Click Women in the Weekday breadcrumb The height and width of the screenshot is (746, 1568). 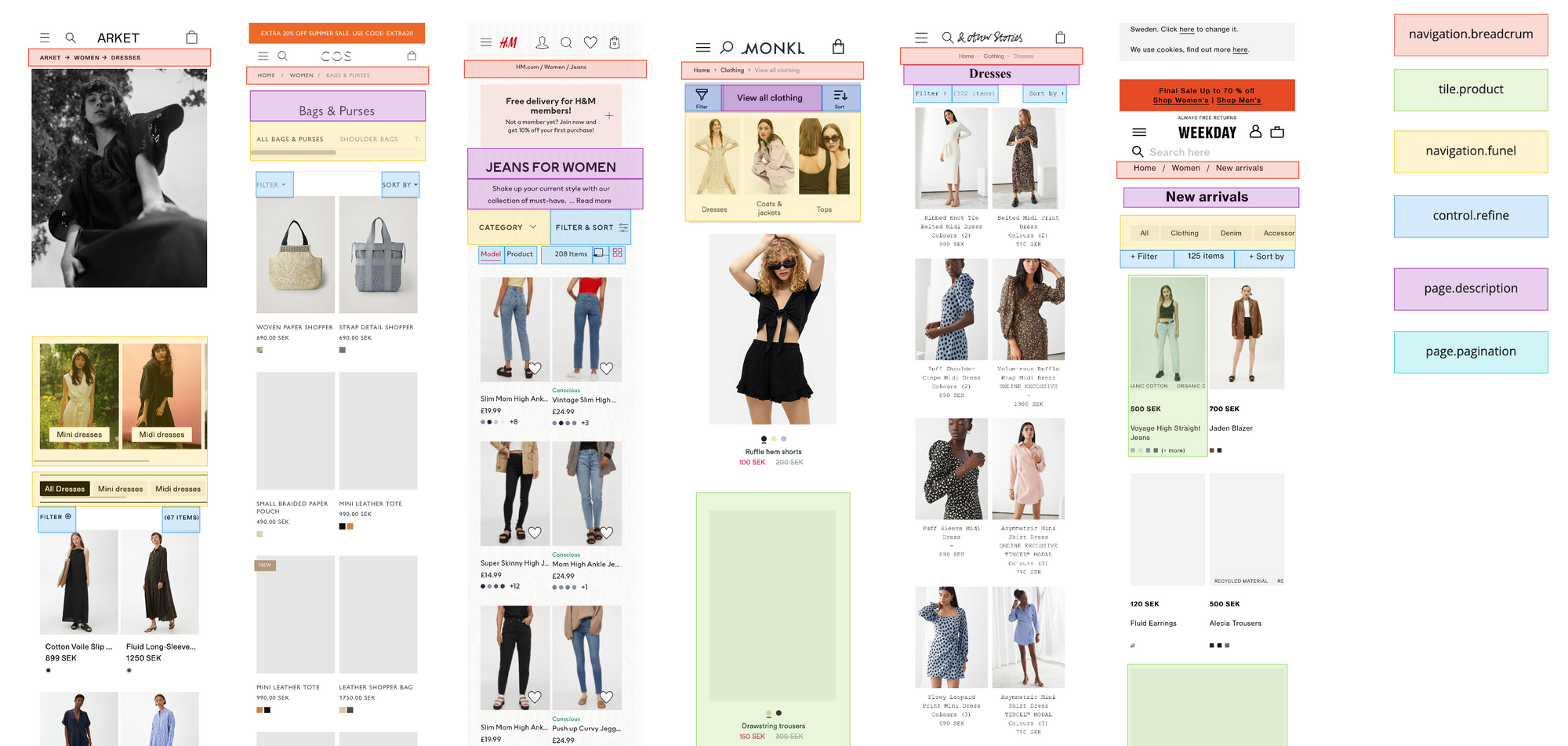click(x=1185, y=168)
